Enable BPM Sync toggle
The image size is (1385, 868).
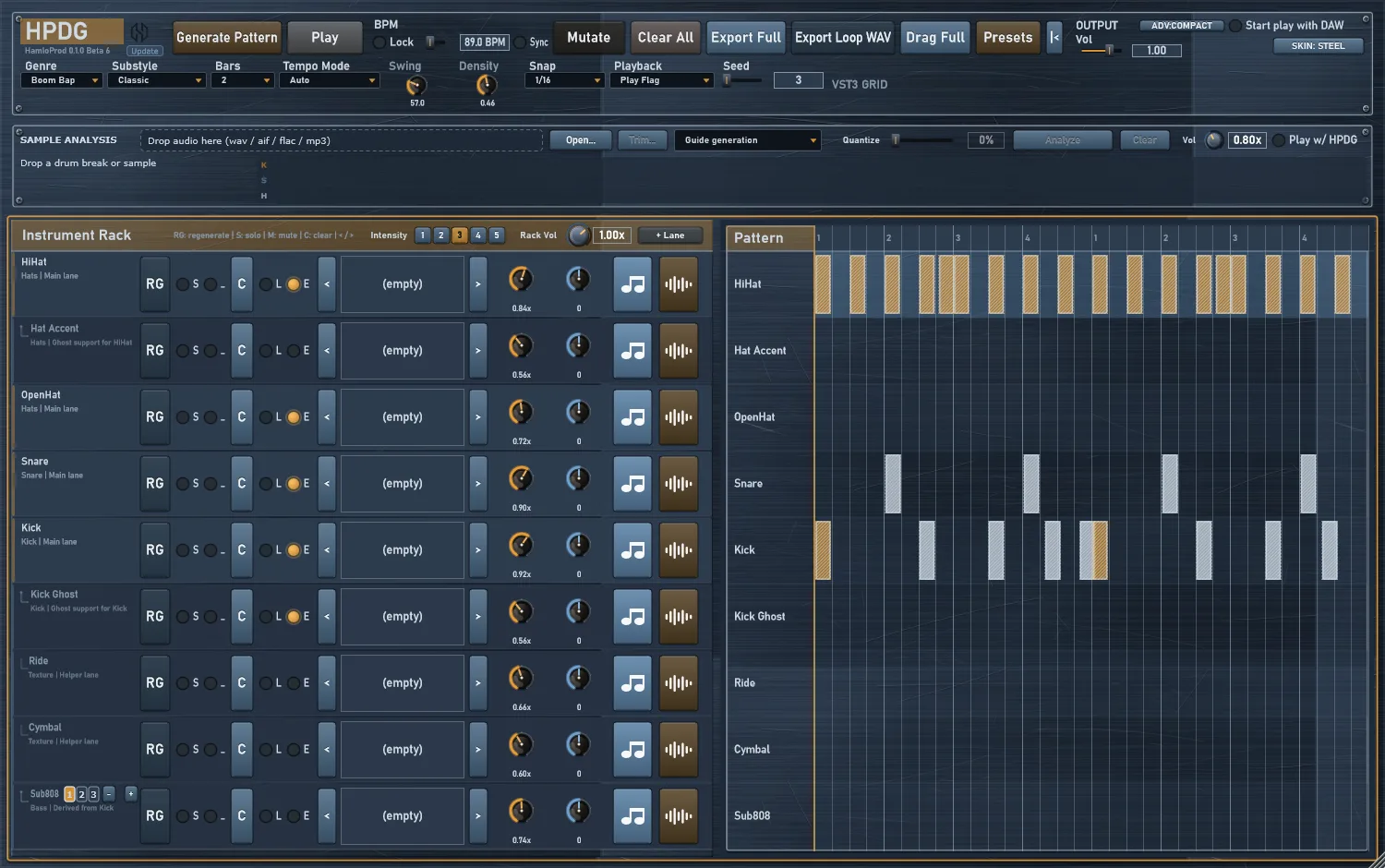point(521,42)
